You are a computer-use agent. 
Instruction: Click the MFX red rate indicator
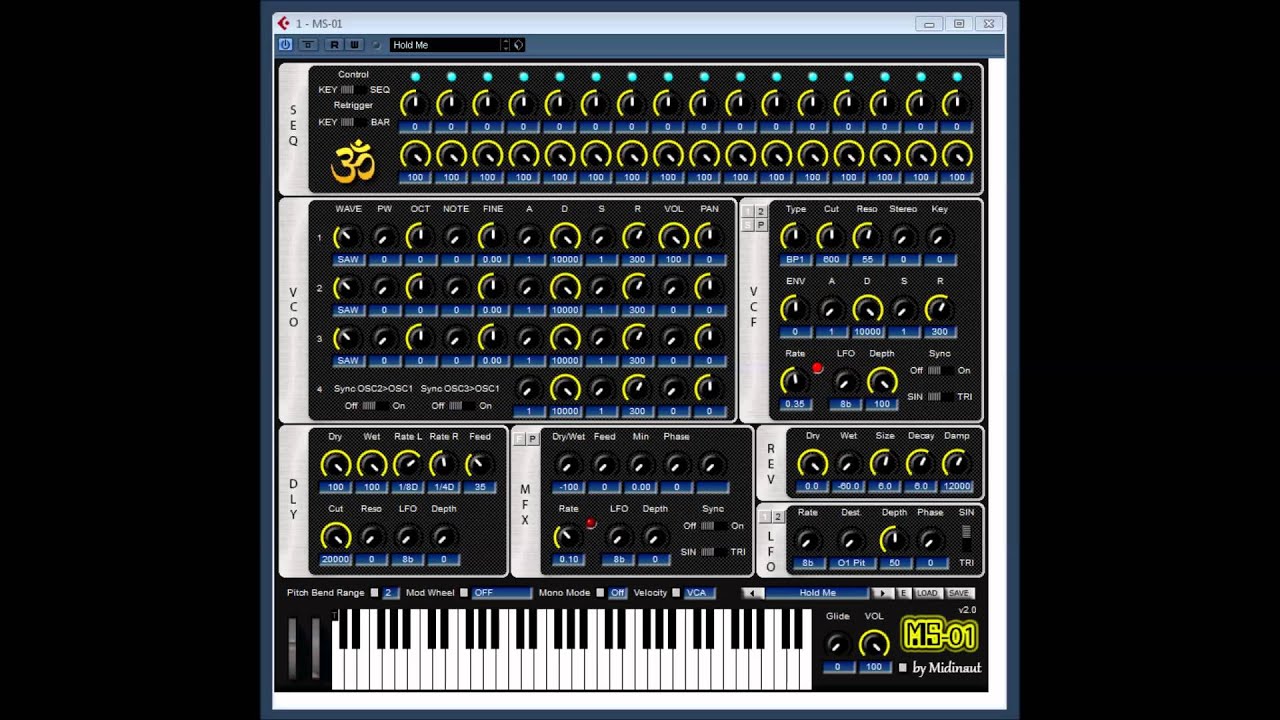pyautogui.click(x=591, y=523)
